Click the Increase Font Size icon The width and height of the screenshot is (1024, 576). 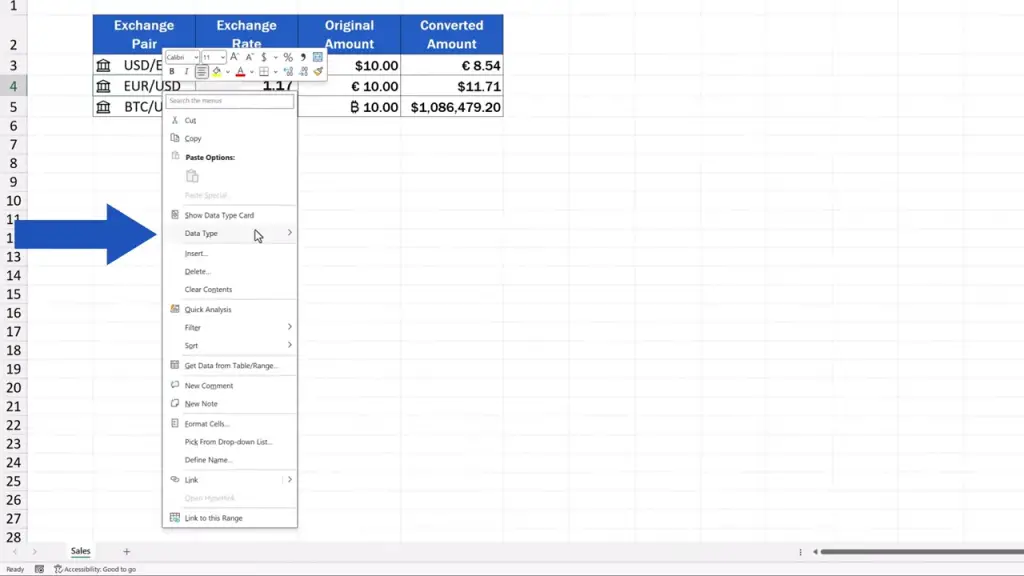(x=235, y=57)
